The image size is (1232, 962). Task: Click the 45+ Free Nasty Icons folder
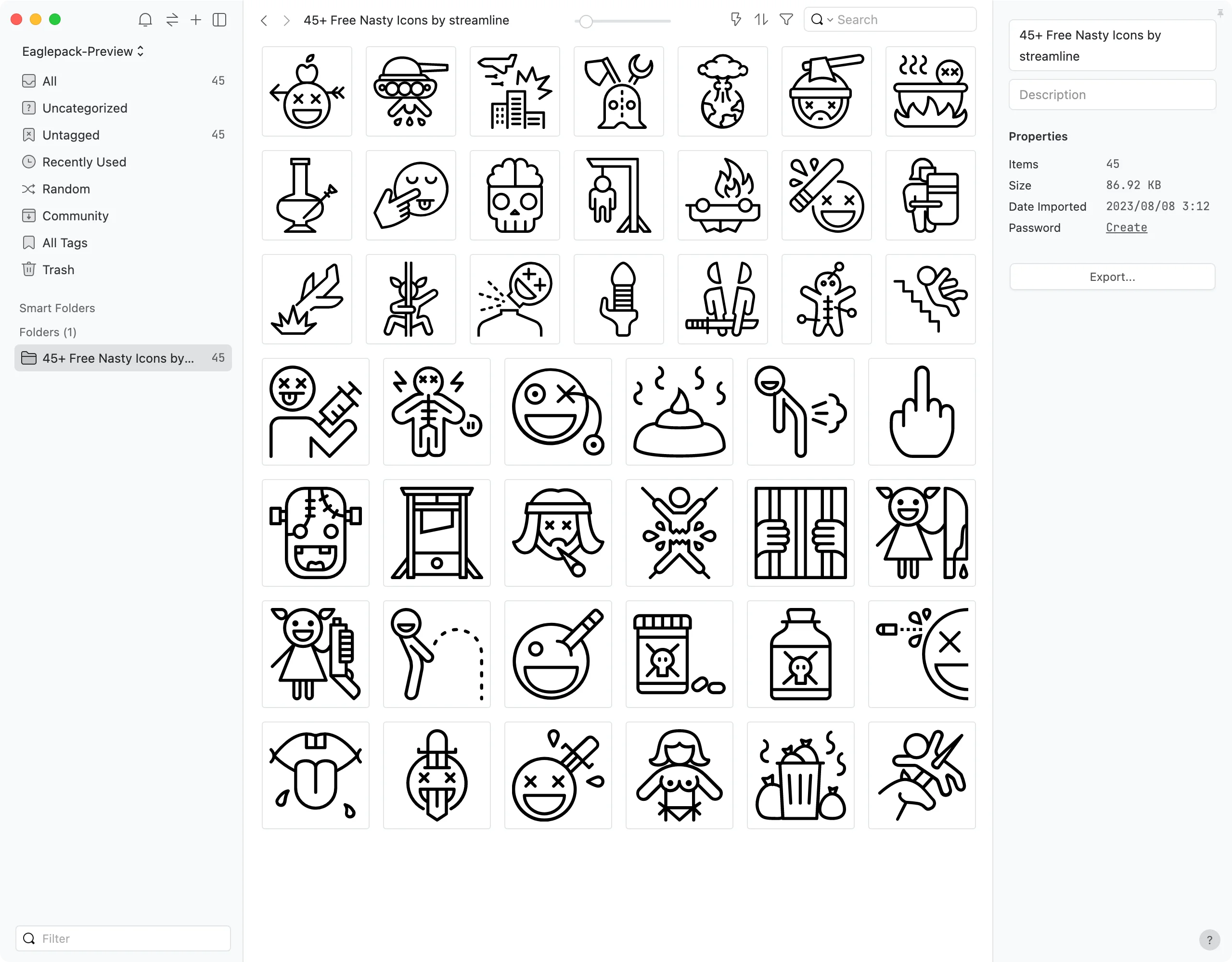pyautogui.click(x=120, y=358)
